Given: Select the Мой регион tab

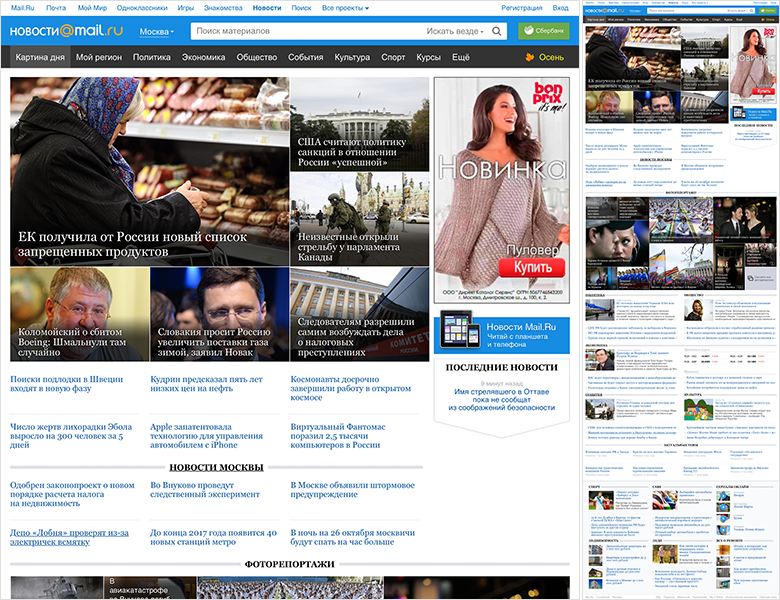Looking at the screenshot, I should point(98,57).
